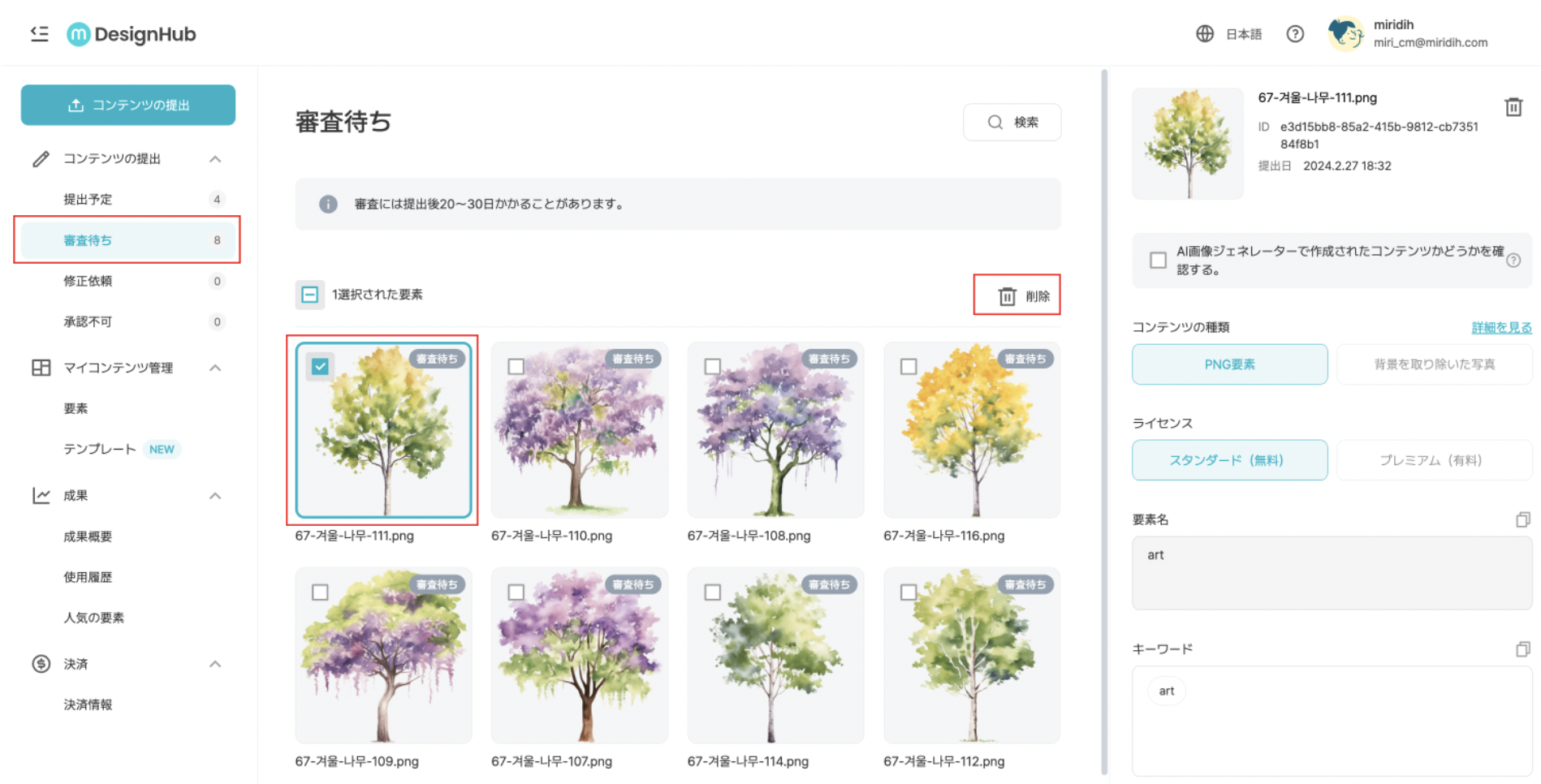Image resolution: width=1541 pixels, height=784 pixels.
Task: Collapse the マイコンテンツ管理 section
Action: pyautogui.click(x=215, y=368)
